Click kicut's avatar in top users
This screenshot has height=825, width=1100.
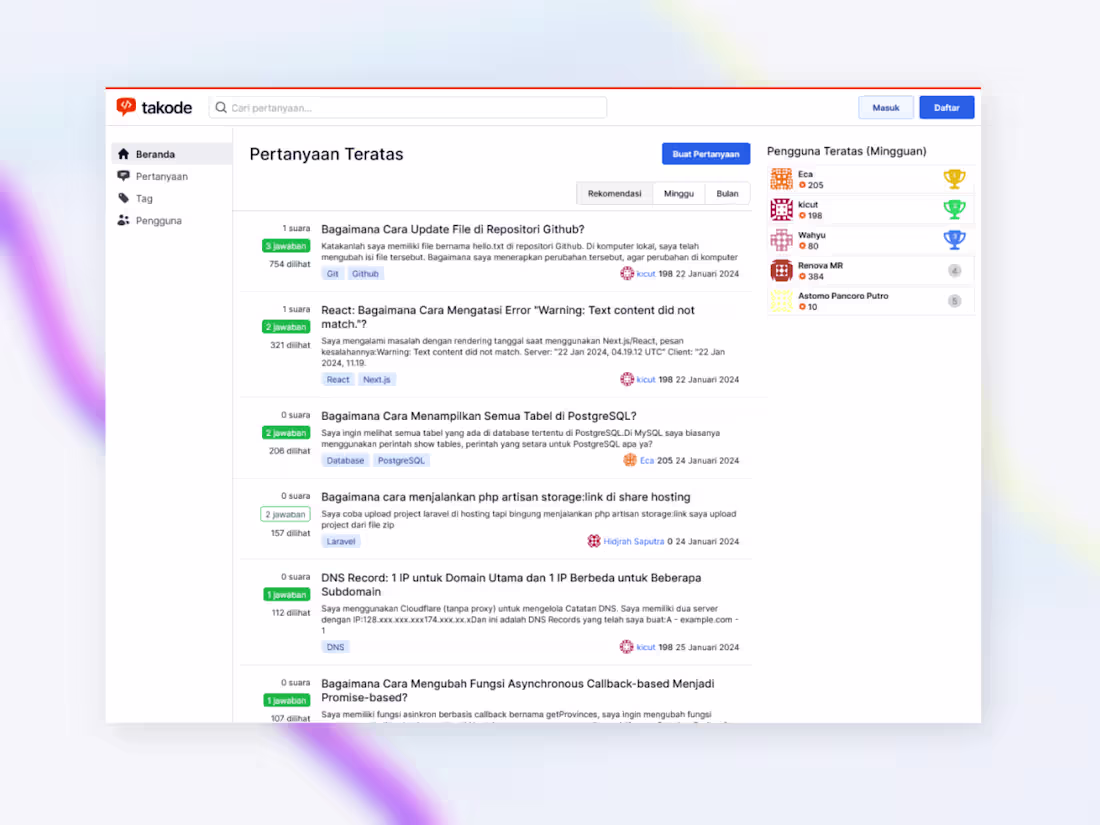(x=781, y=209)
